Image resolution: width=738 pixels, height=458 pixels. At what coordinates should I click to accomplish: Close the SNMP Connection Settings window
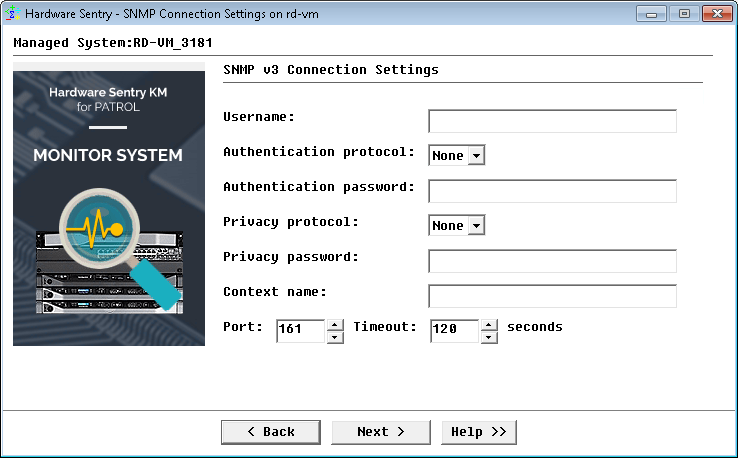(x=717, y=14)
